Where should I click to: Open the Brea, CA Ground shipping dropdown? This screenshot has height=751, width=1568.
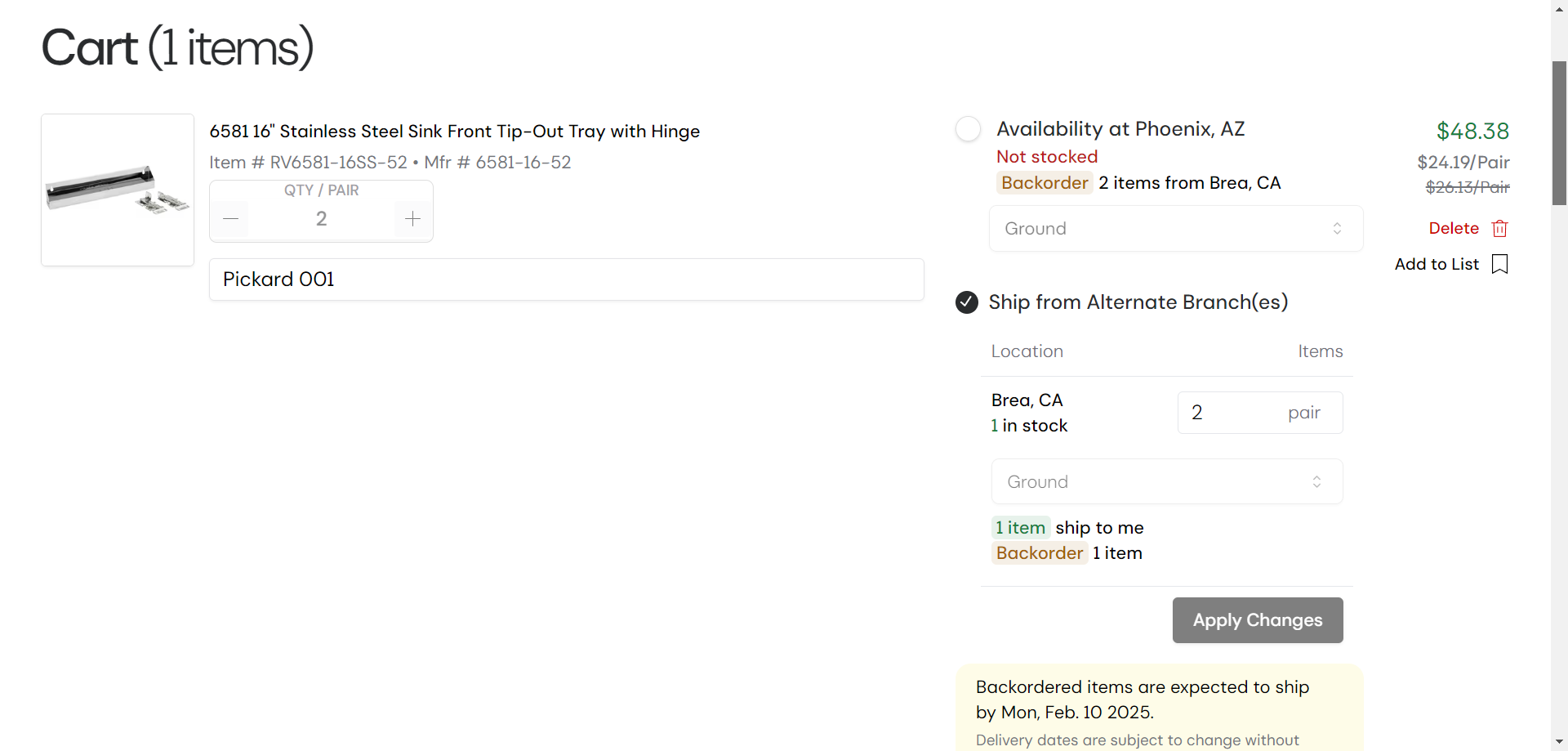[1167, 481]
